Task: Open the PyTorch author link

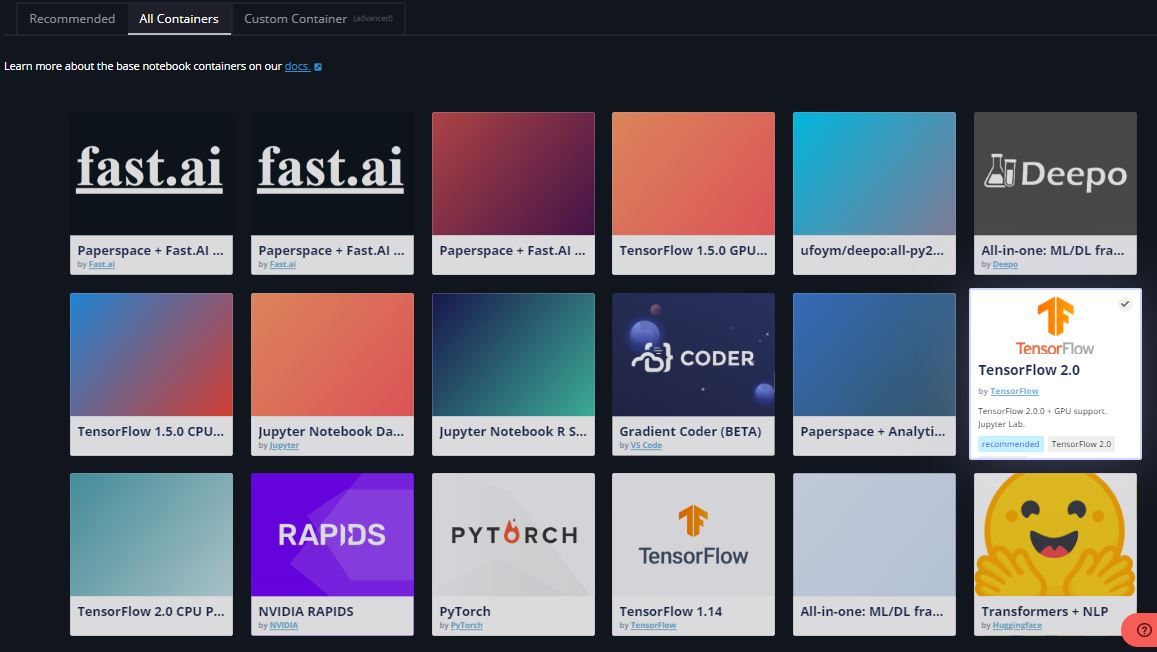Action: point(466,625)
